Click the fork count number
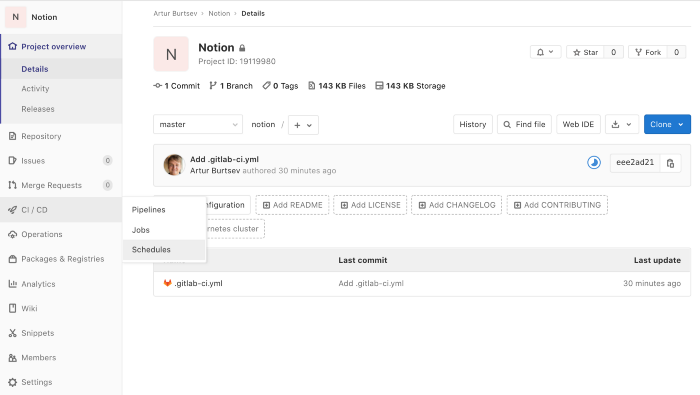Screen dimensions: 700x395 click(x=676, y=52)
